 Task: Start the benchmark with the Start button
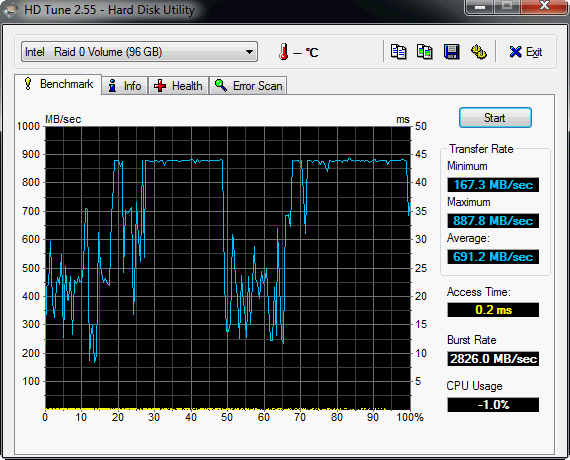click(495, 117)
